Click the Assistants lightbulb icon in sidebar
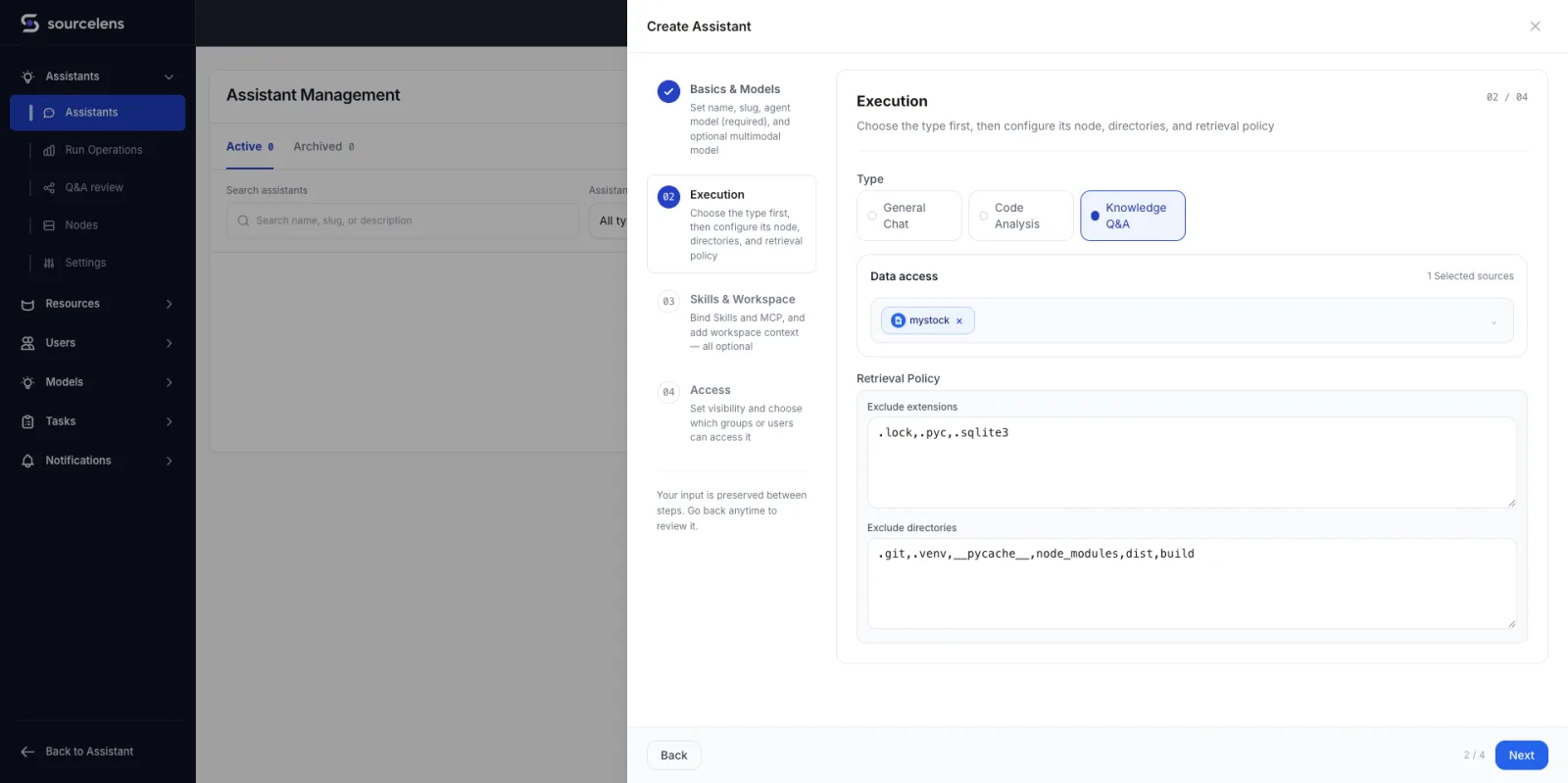1568x783 pixels. [27, 76]
